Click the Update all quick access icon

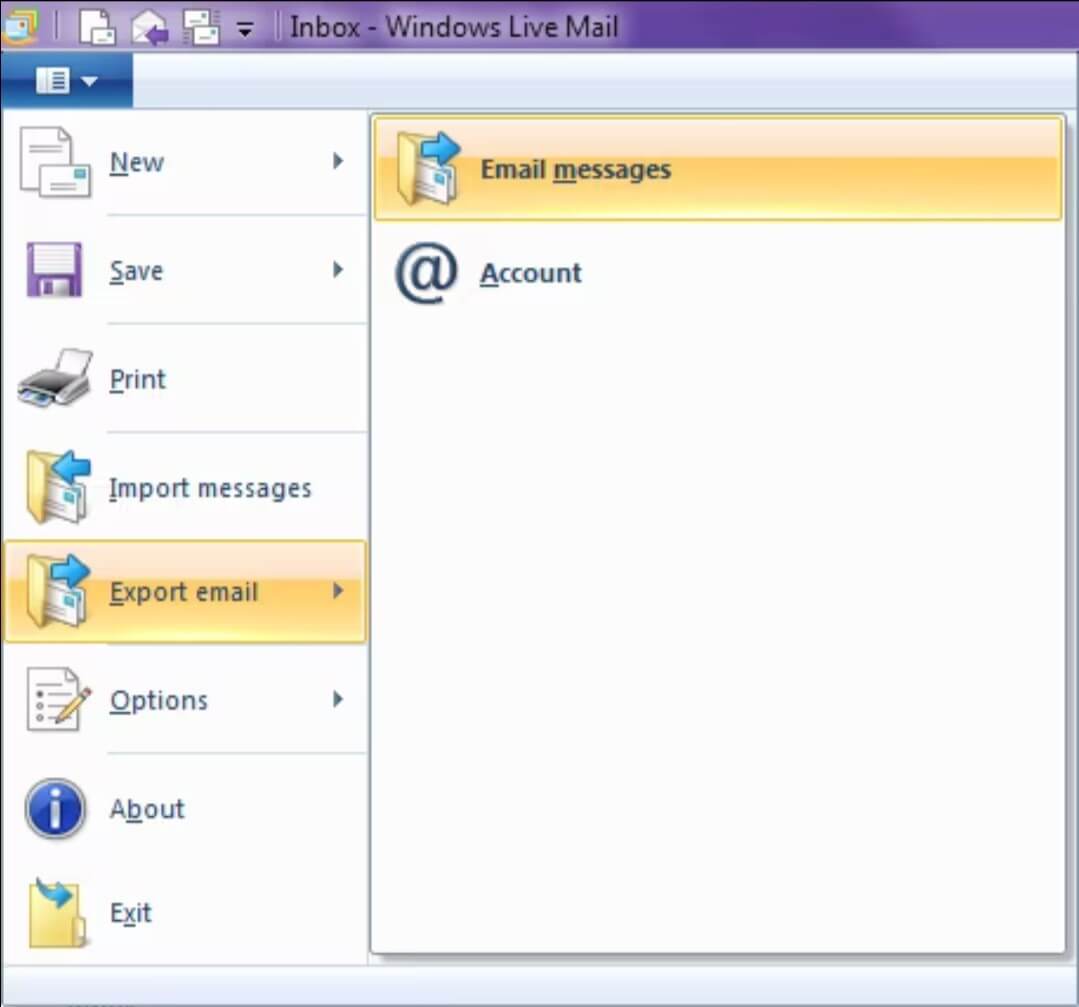pyautogui.click(x=201, y=28)
